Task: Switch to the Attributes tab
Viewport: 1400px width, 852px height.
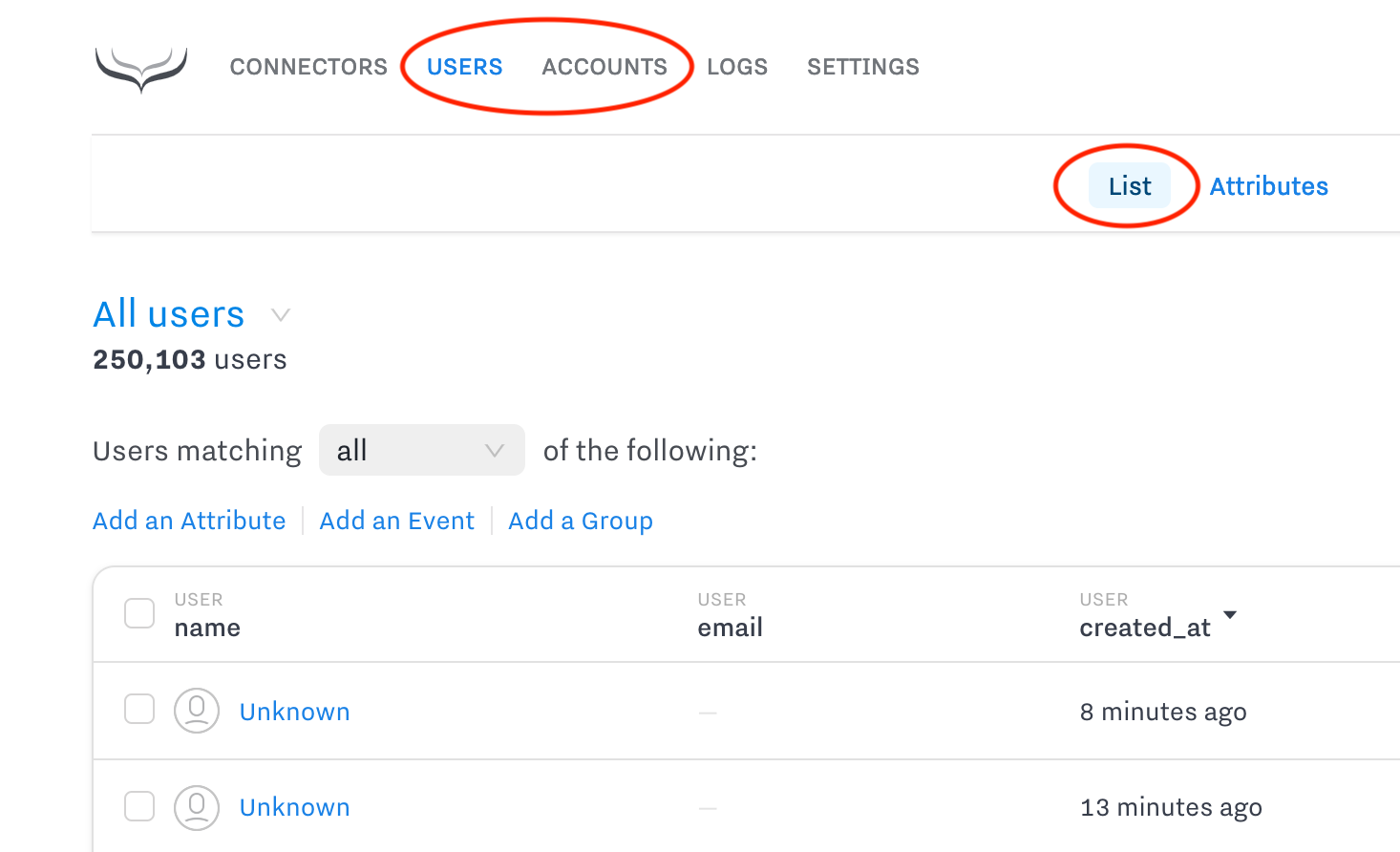Action: [1268, 186]
